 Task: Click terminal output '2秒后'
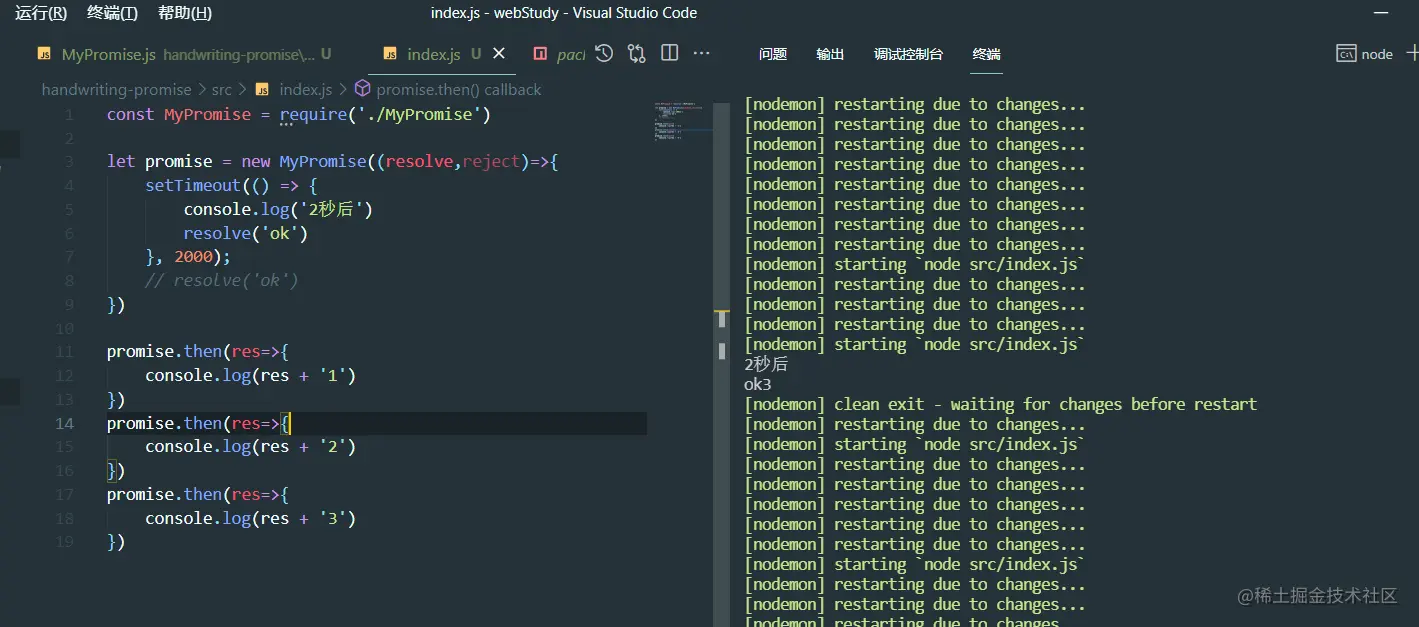coord(766,364)
